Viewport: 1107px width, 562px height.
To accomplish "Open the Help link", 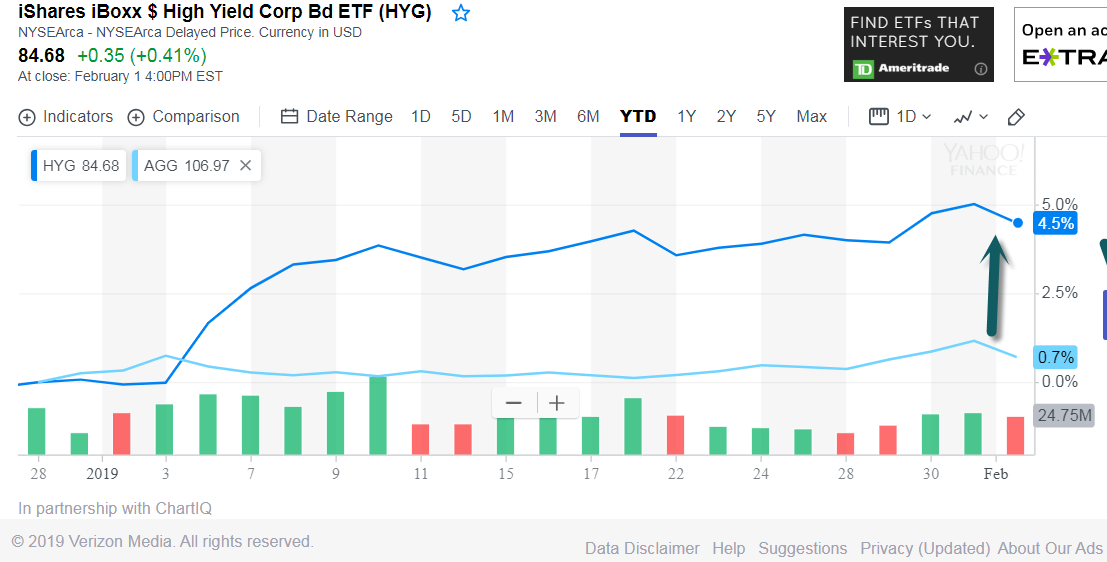I will point(729,549).
